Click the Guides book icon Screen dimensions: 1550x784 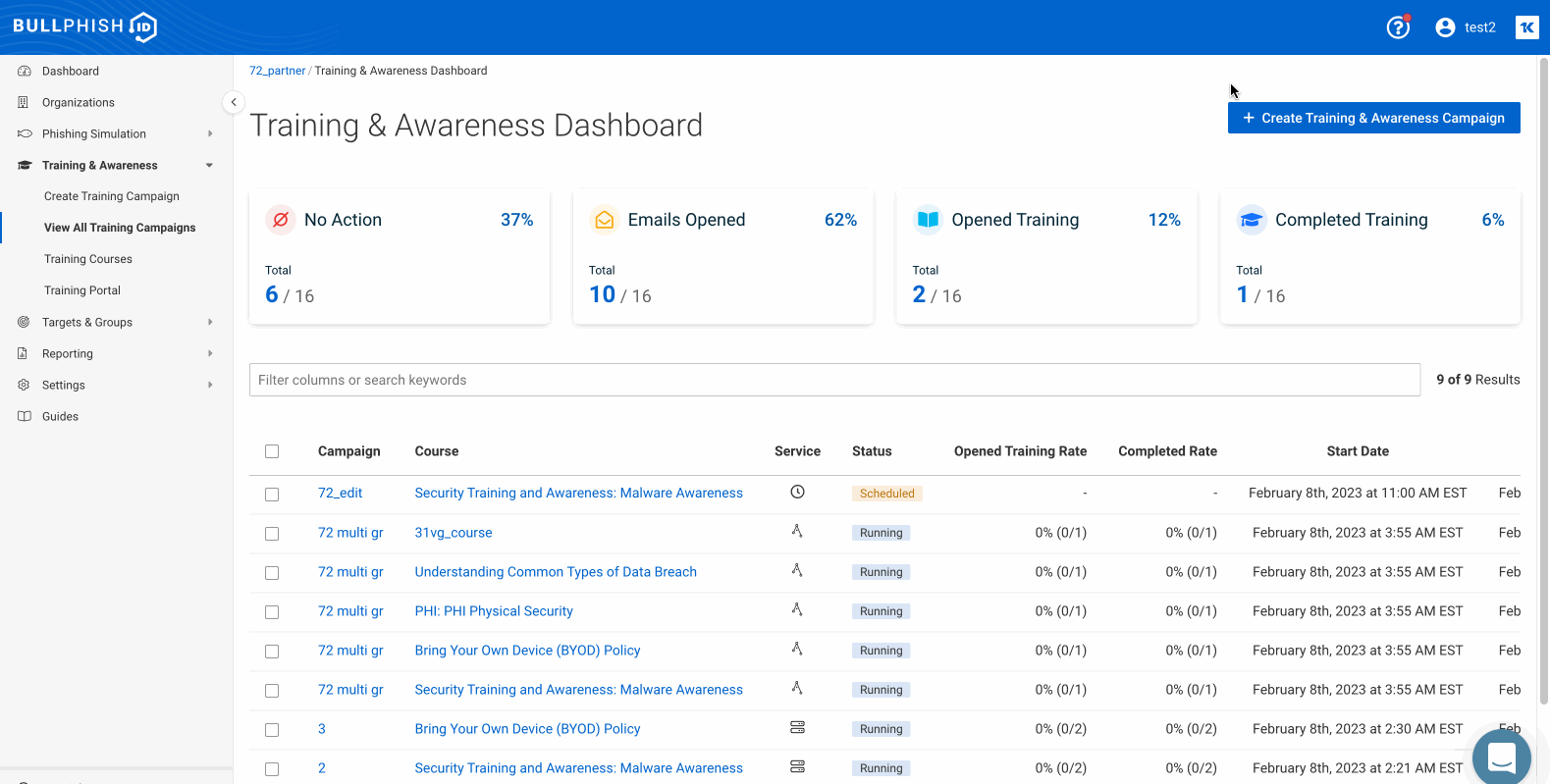[25, 416]
